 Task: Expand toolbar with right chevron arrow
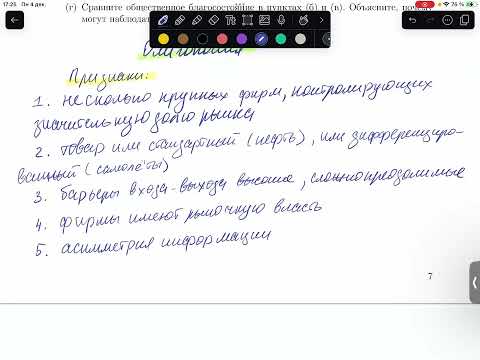point(321,20)
